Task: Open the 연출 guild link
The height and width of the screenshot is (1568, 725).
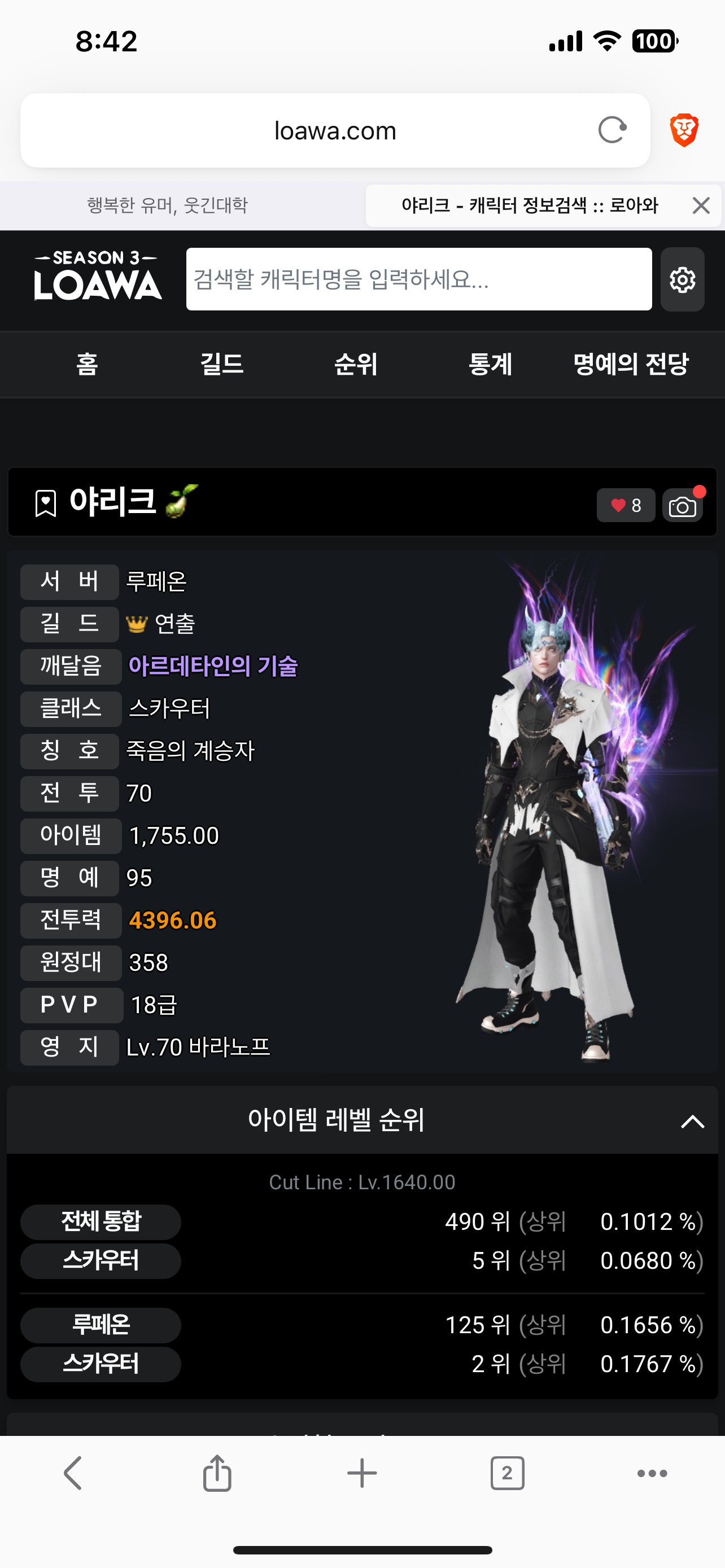Action: pyautogui.click(x=174, y=624)
